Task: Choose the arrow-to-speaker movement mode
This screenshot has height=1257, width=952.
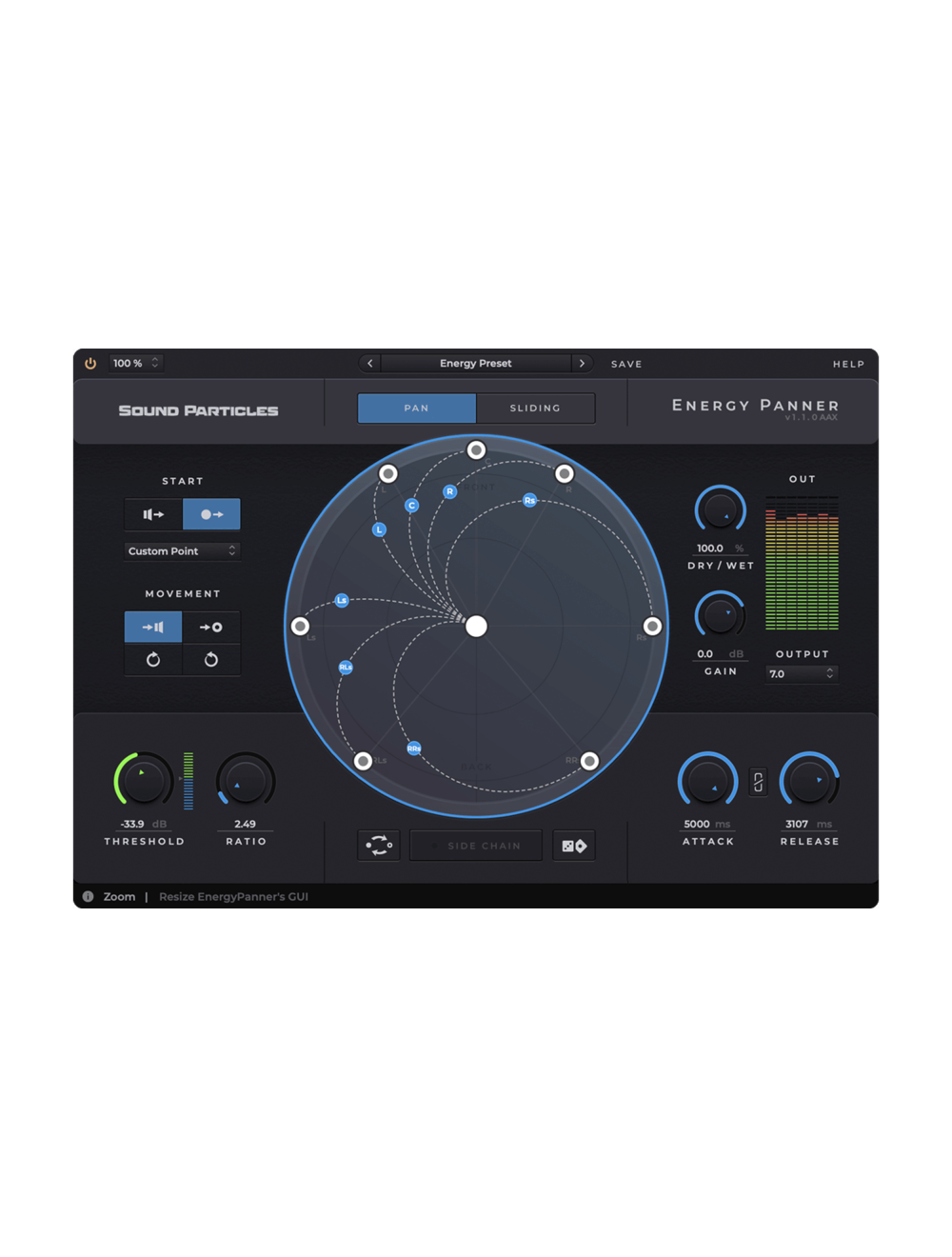Action: pyautogui.click(x=152, y=627)
